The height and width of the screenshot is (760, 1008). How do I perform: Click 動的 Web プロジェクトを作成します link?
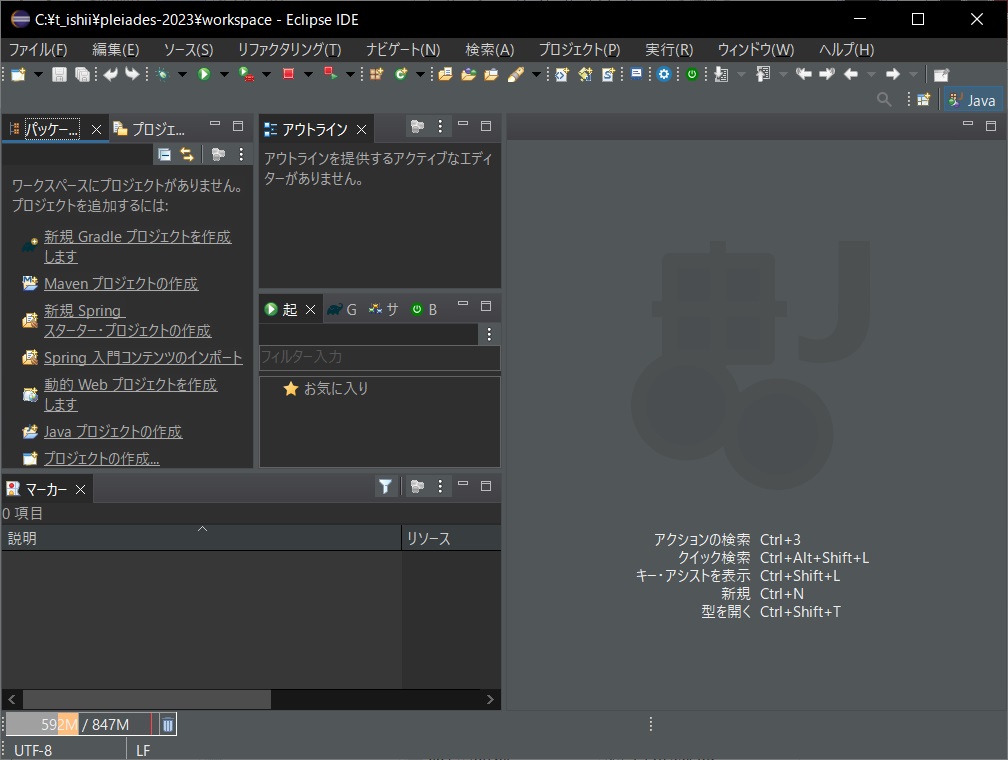[x=130, y=394]
